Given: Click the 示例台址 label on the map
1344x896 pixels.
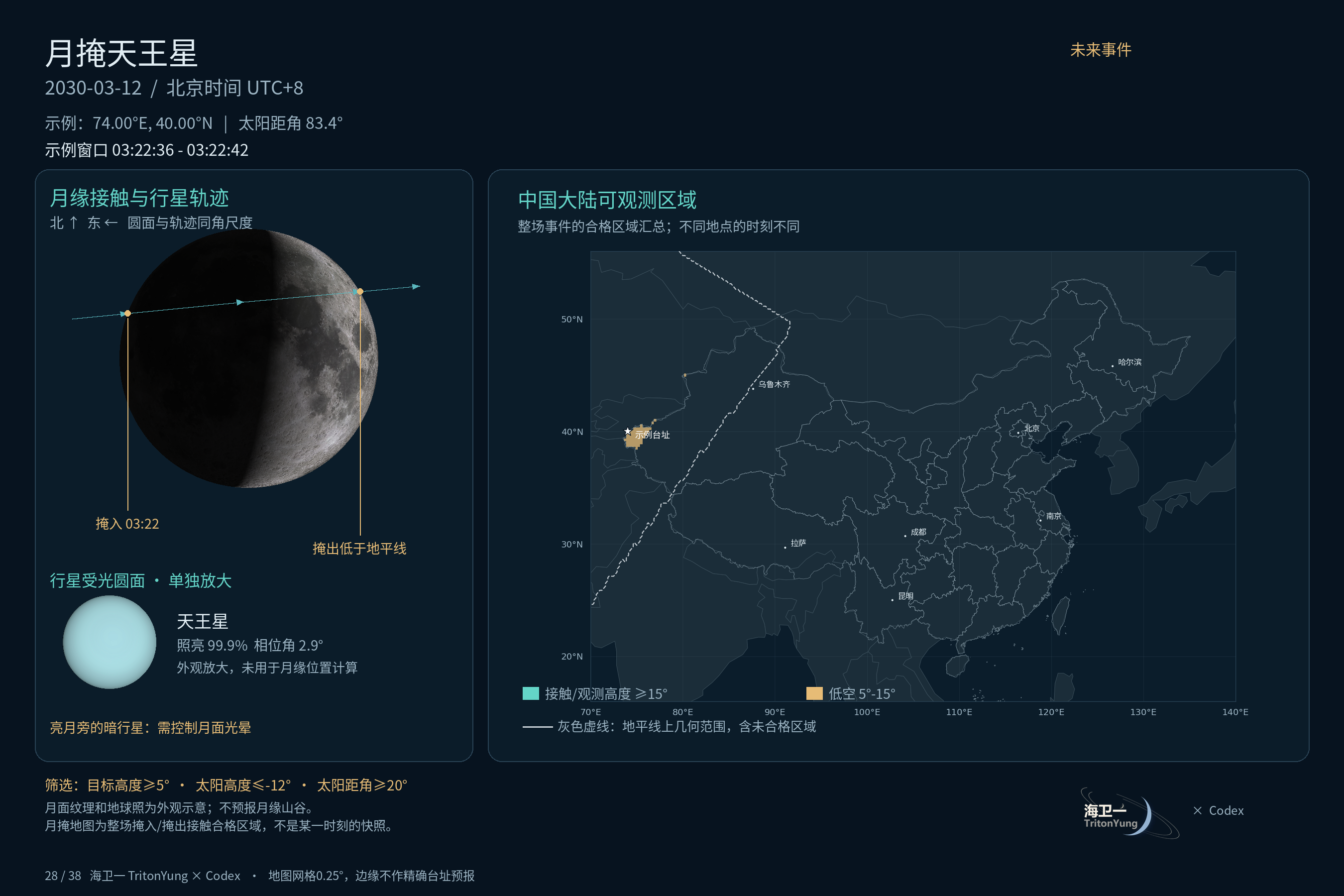Looking at the screenshot, I should coord(653,435).
